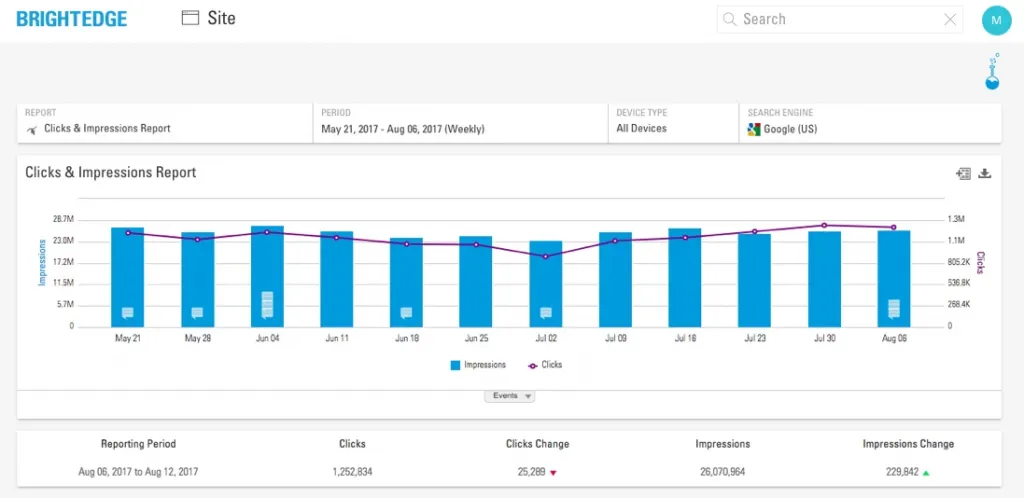The width and height of the screenshot is (1024, 498).
Task: Click the Jul 02 x-axis label
Action: (x=546, y=339)
